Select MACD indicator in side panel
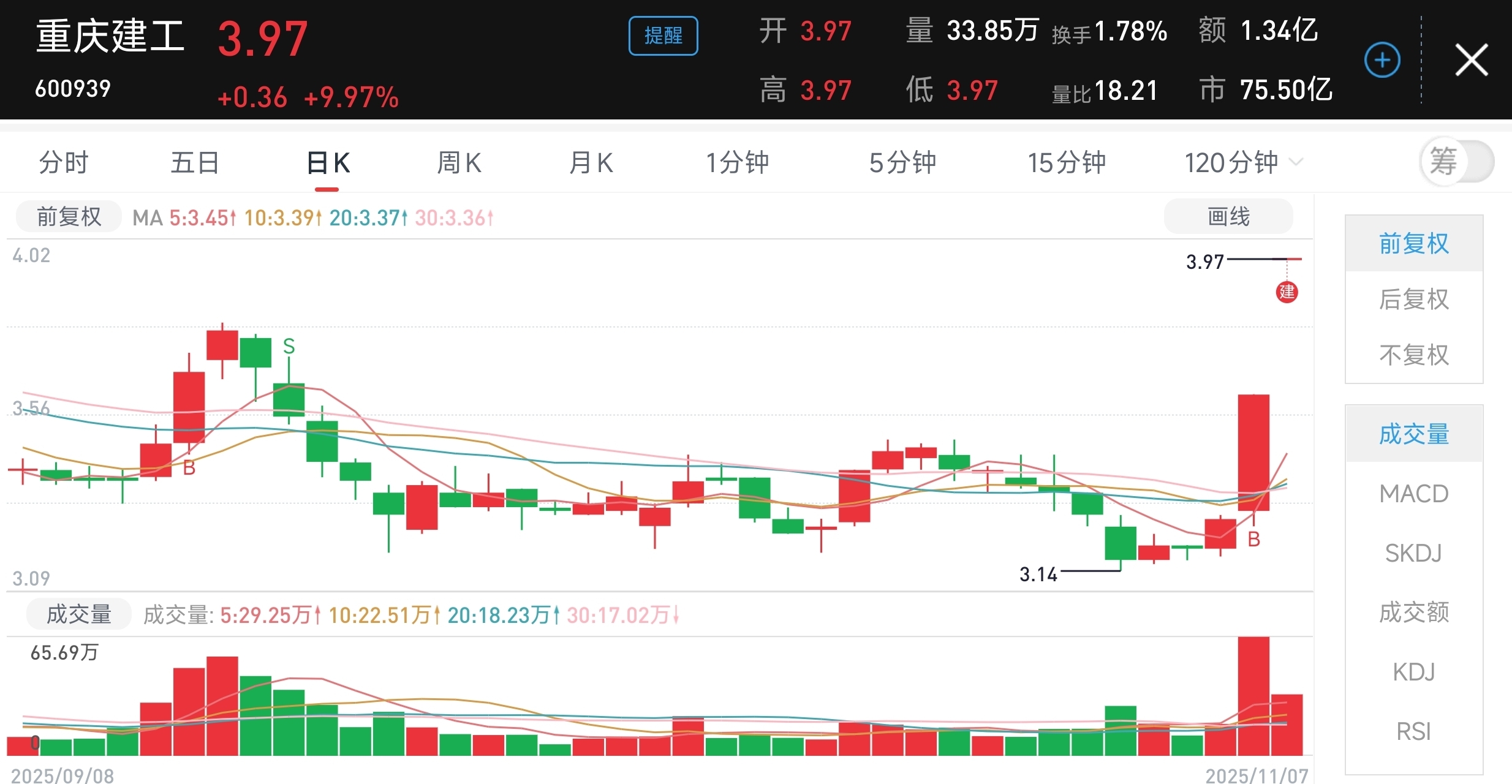The image size is (1512, 784). (1413, 494)
